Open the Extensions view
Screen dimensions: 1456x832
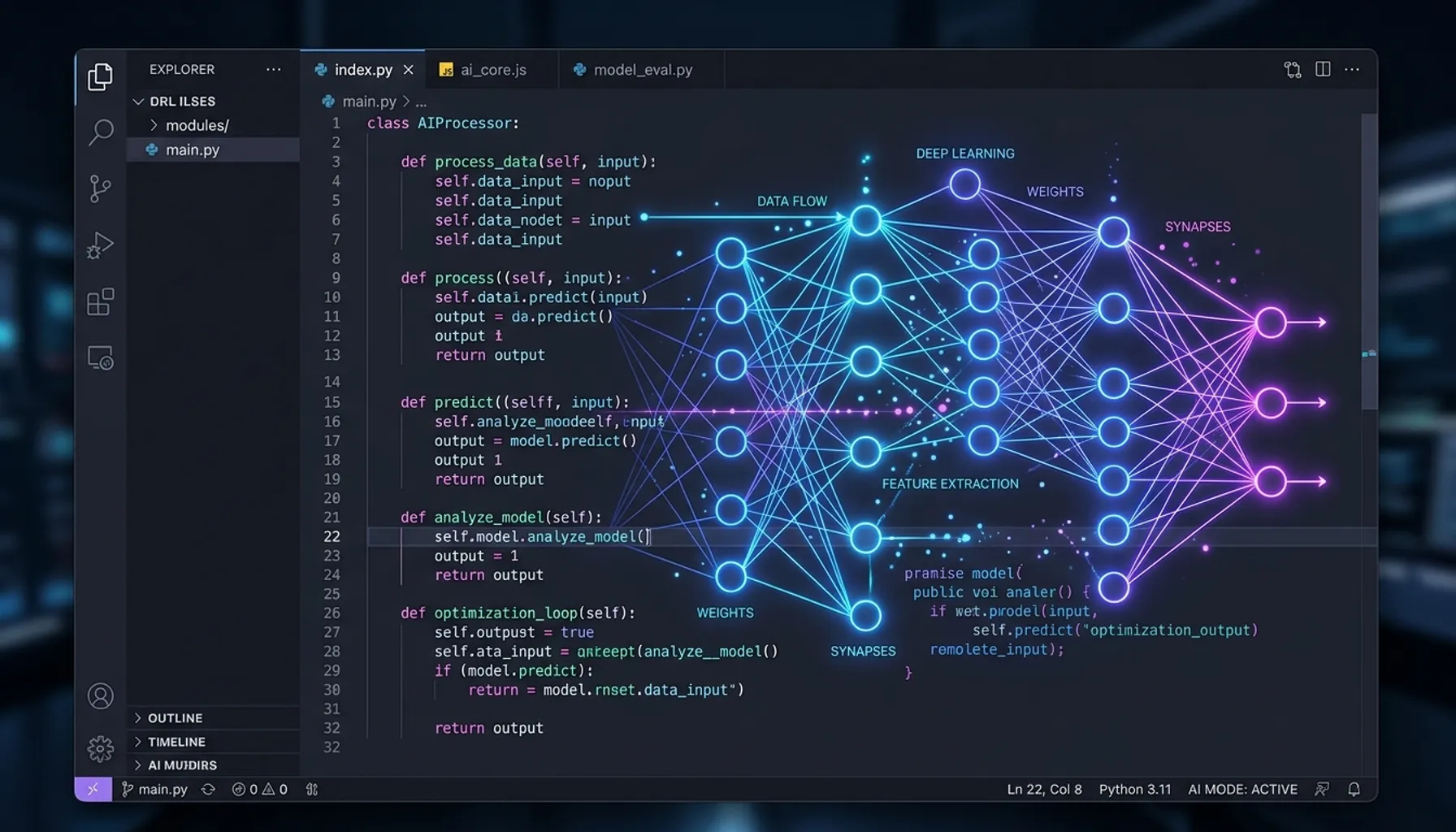pos(100,301)
